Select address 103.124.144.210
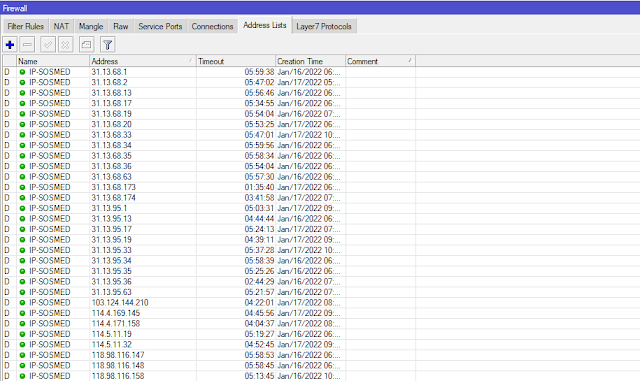This screenshot has height=381, width=640. [x=120, y=303]
